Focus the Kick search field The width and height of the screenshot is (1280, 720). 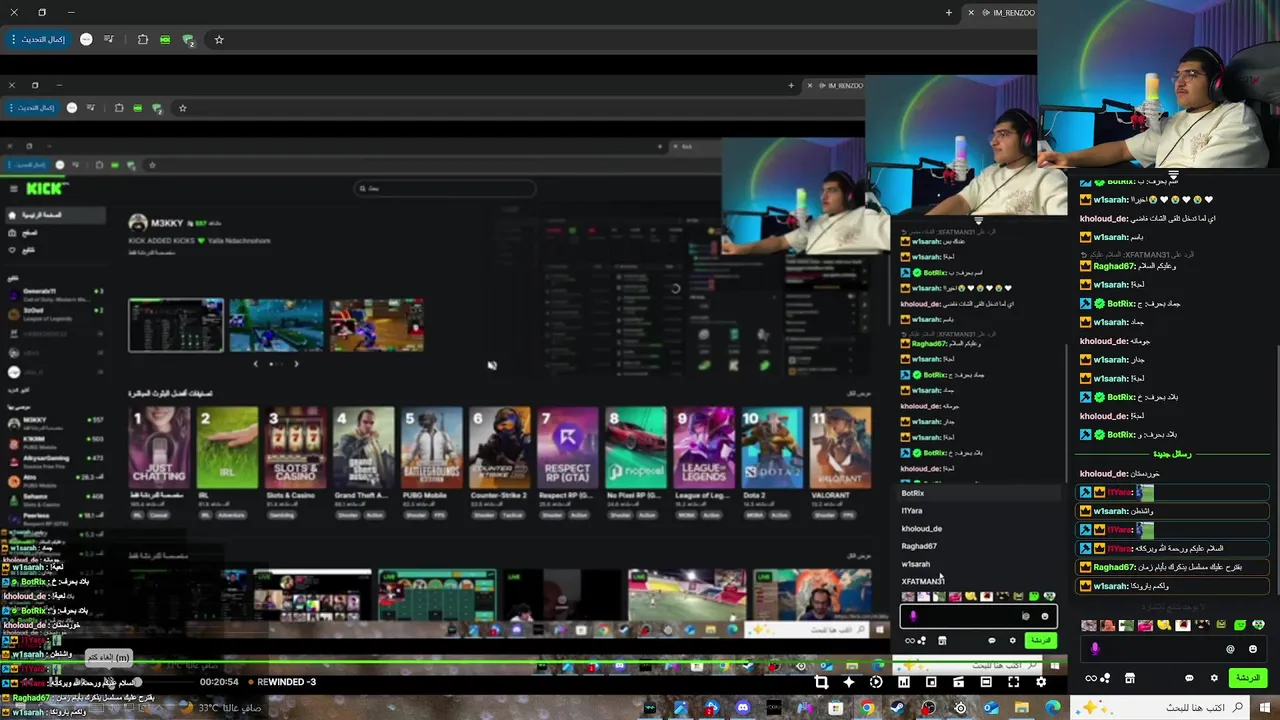tap(446, 188)
